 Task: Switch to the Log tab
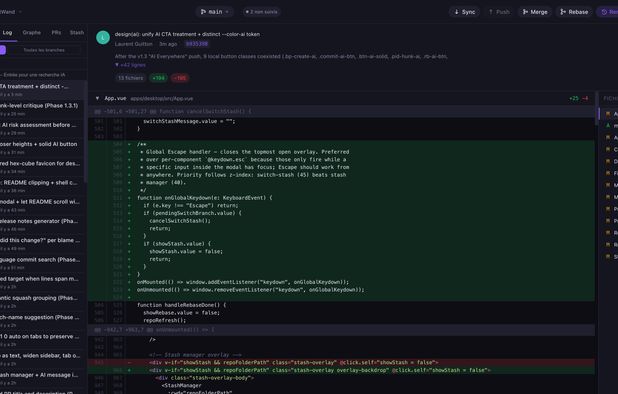pyautogui.click(x=7, y=33)
